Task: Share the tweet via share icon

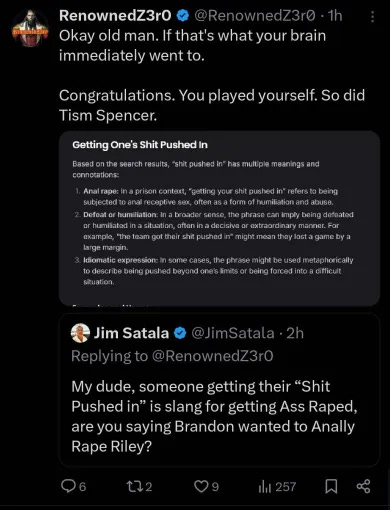Action: coord(363,486)
